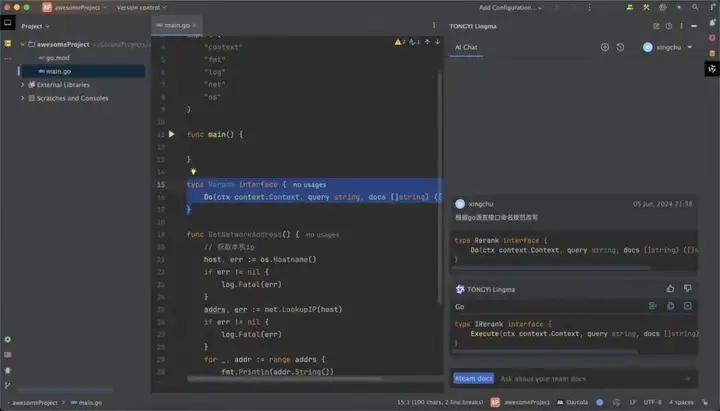Open the Project tool window icon
Screen dimensions: 720x411
(8, 23)
